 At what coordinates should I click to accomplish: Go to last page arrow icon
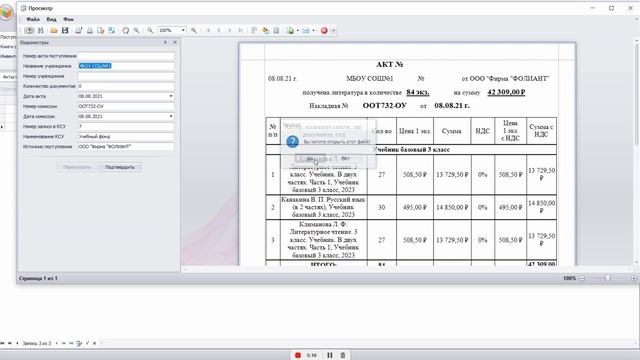241,30
